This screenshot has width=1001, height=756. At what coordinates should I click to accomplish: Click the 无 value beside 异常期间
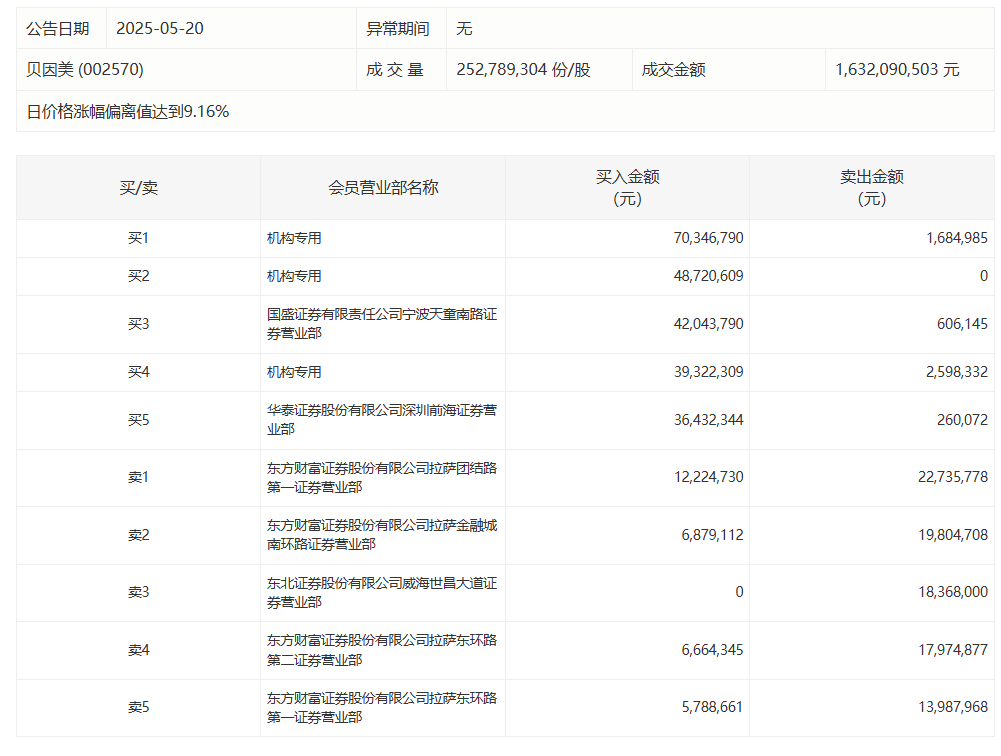(464, 29)
